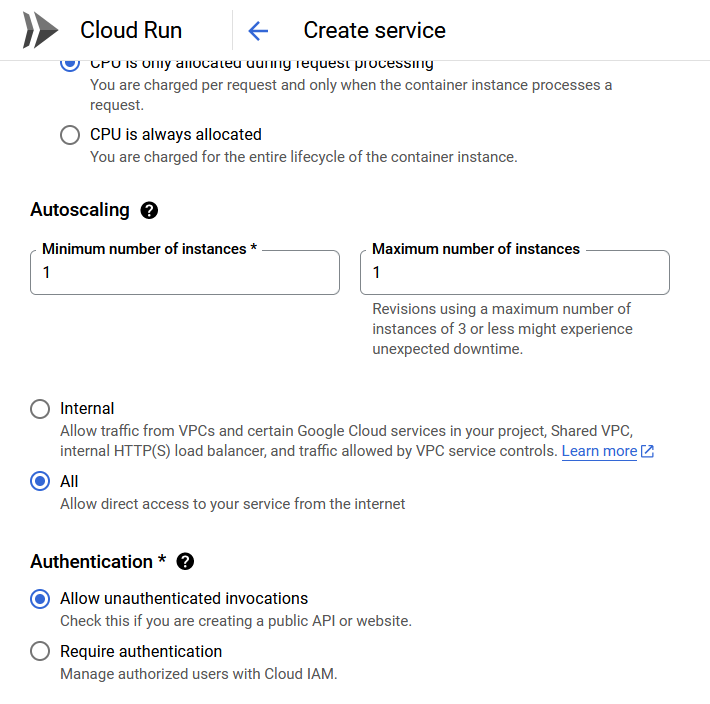Open the Autoscaling help question mark
This screenshot has height=704, width=710.
[x=149, y=210]
